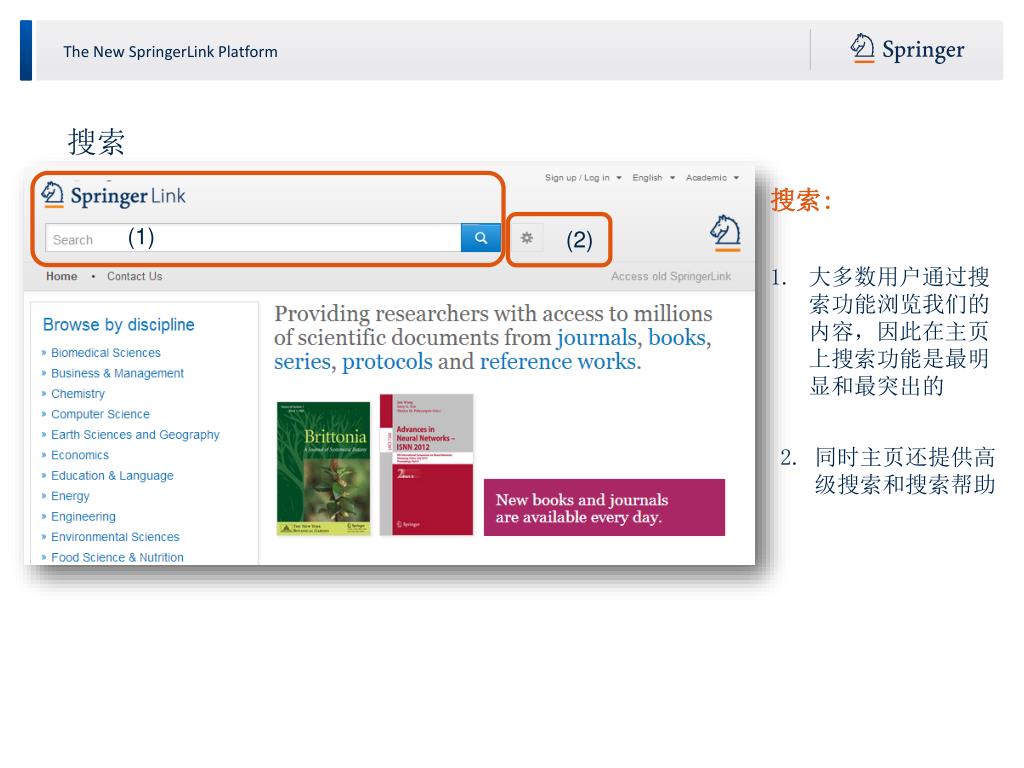The height and width of the screenshot is (768, 1024).
Task: Open the Sign up / Log in dropdown
Action: (583, 178)
